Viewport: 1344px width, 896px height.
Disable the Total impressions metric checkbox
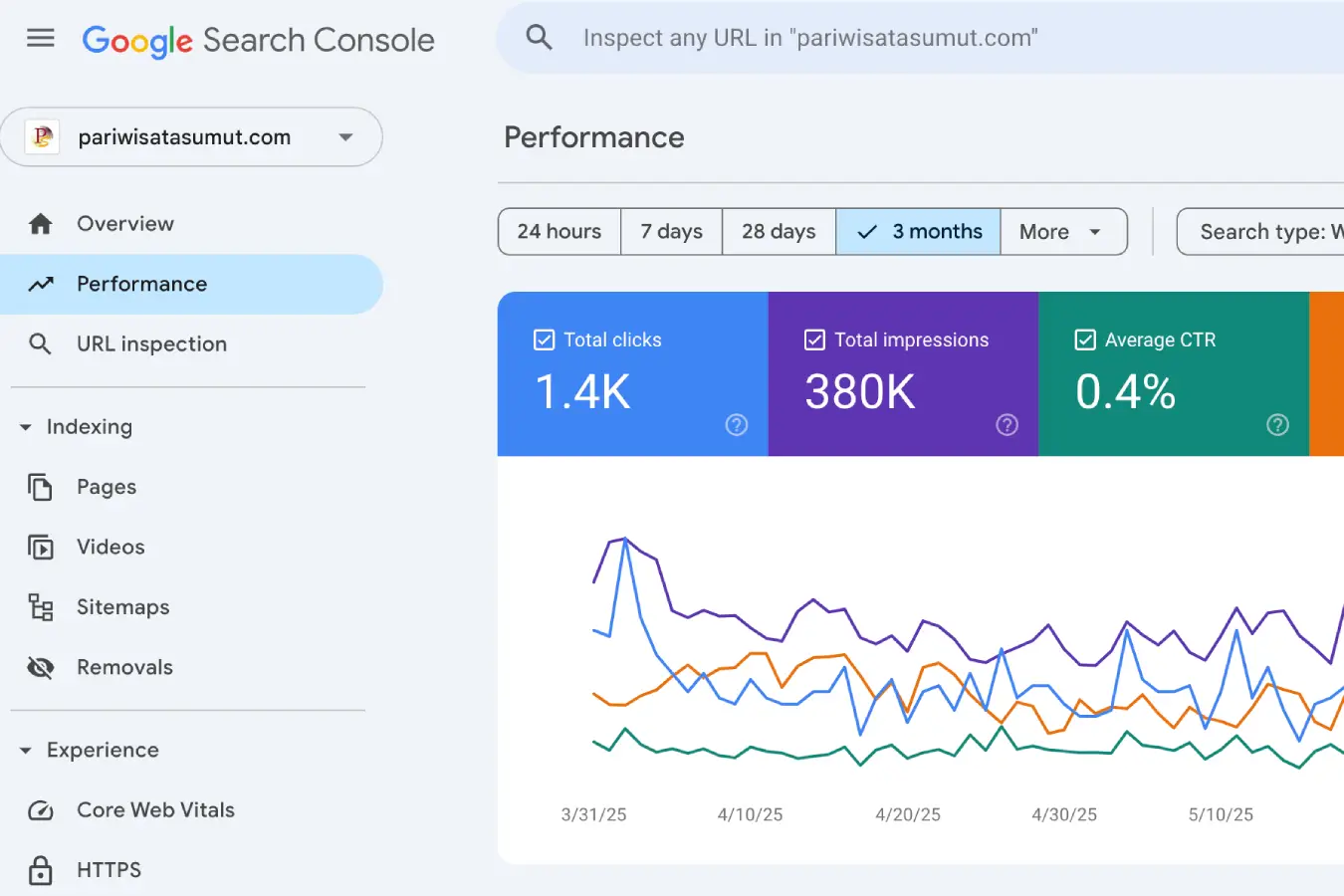point(814,339)
